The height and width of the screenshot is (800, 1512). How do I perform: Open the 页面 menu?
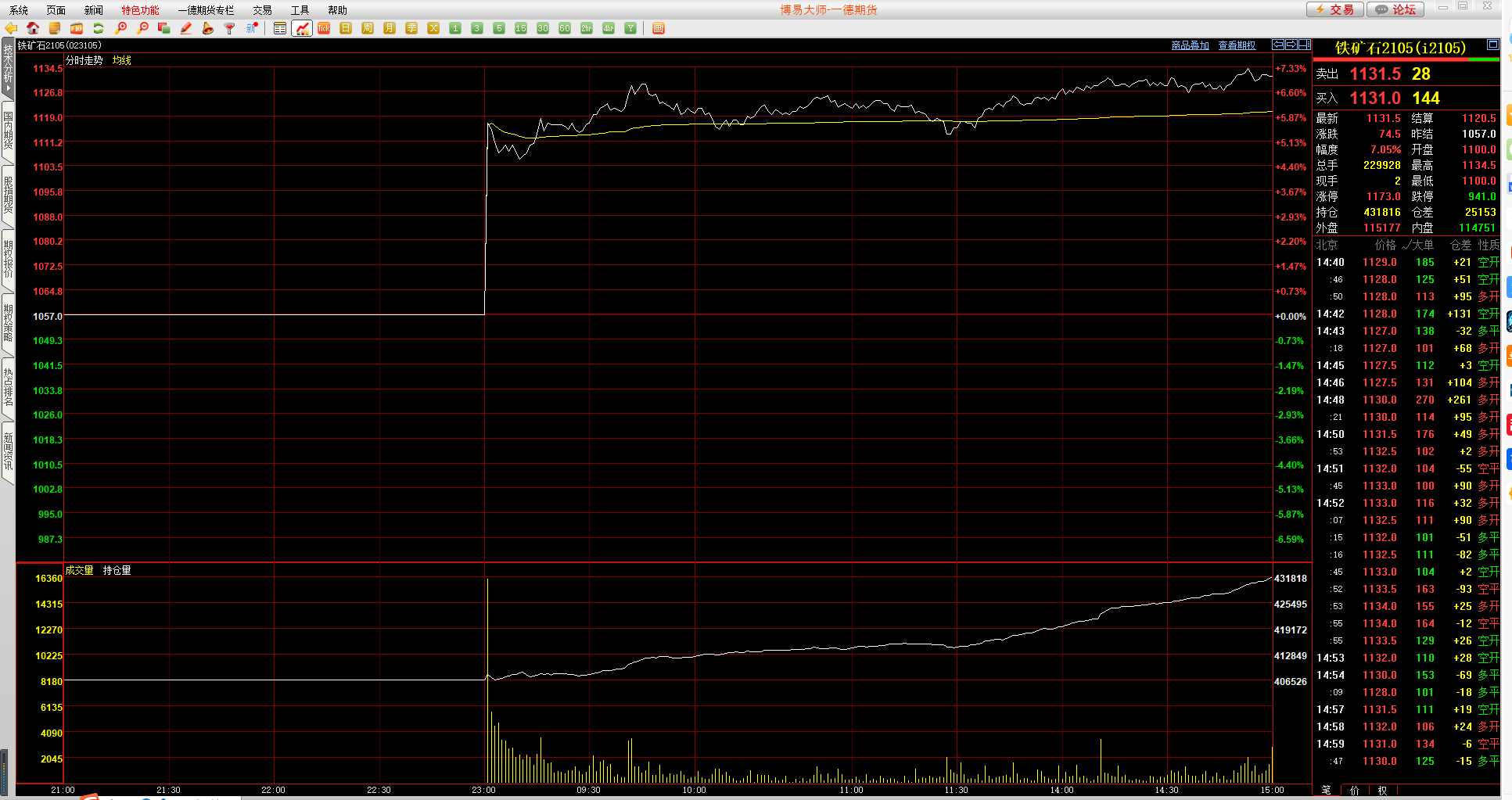click(x=56, y=10)
